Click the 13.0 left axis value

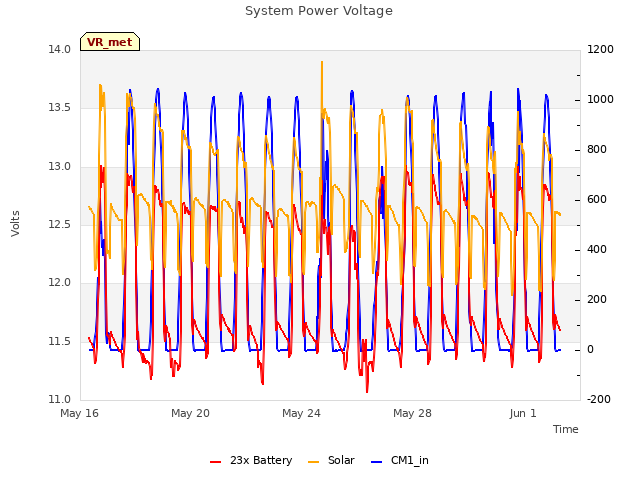tap(60, 166)
